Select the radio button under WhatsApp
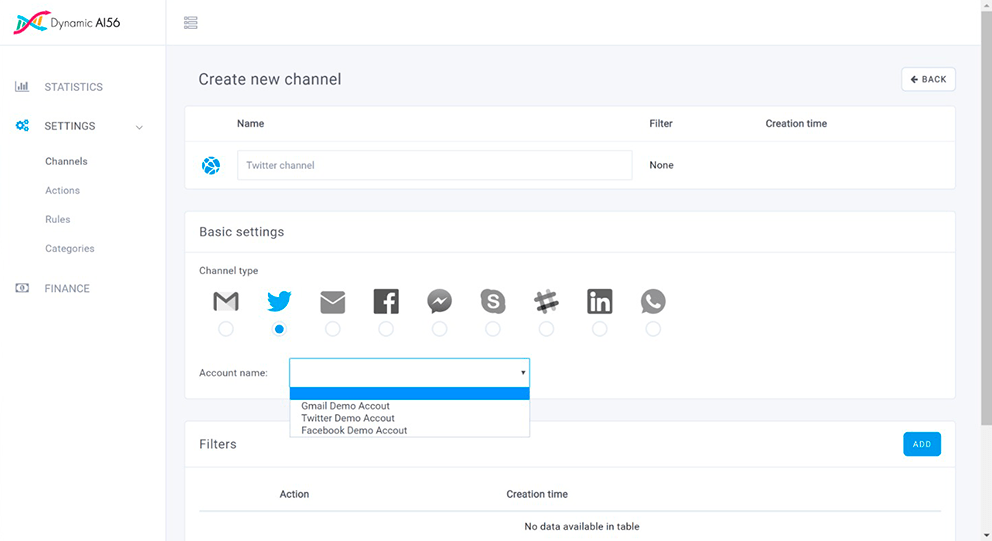 pyautogui.click(x=653, y=329)
